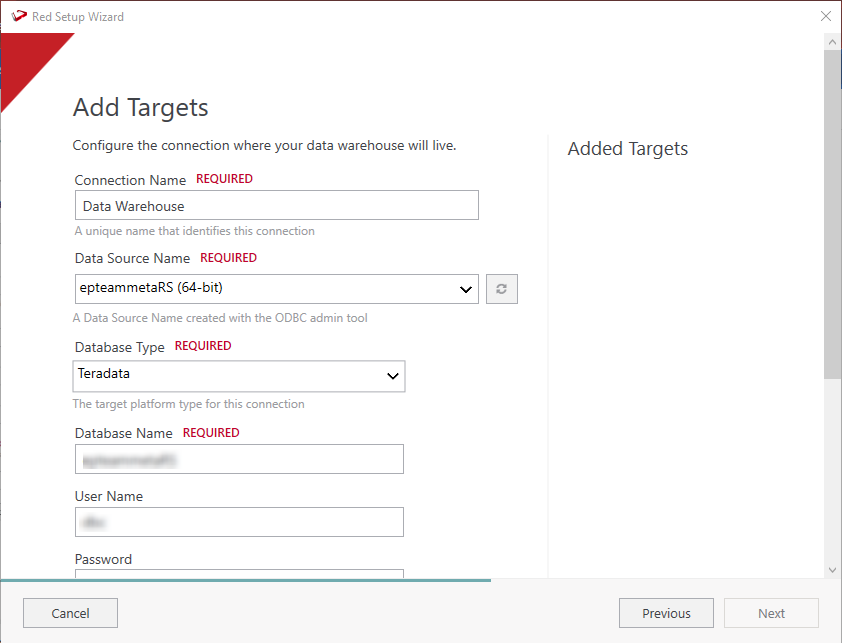Select the User Name input box
842x643 pixels.
(x=239, y=522)
